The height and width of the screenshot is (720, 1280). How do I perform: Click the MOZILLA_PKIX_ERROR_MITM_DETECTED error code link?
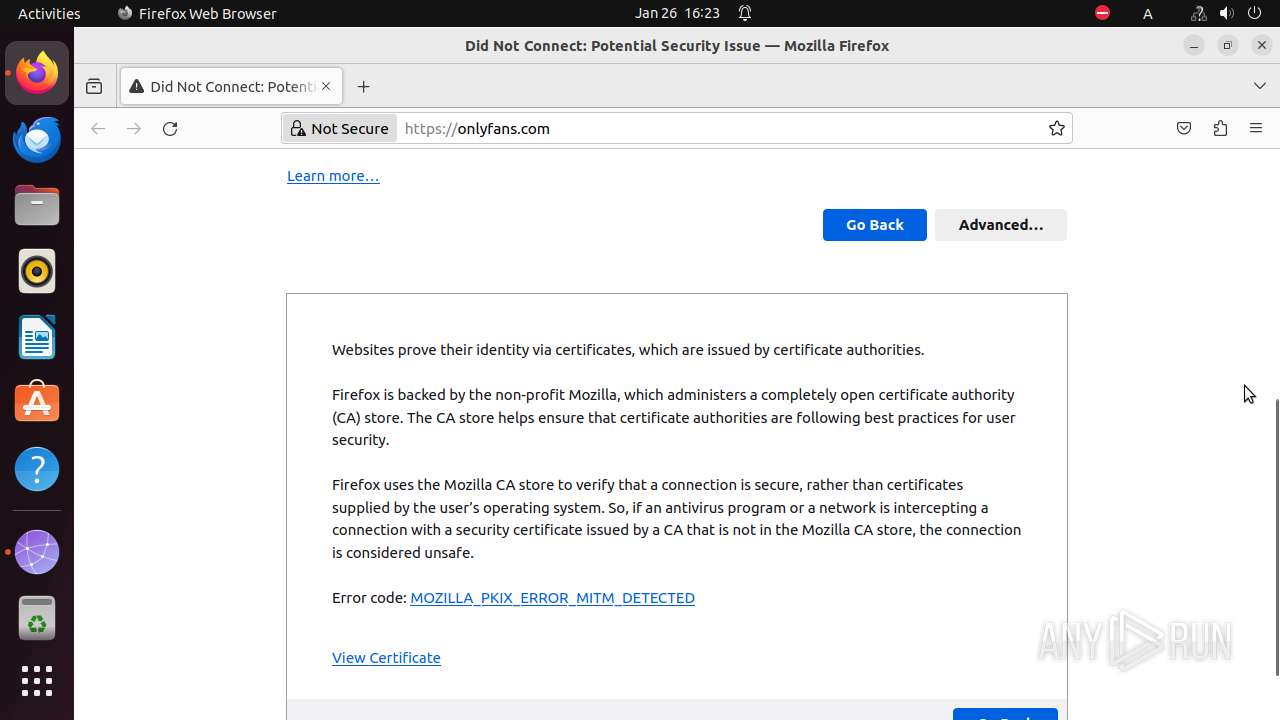(552, 598)
